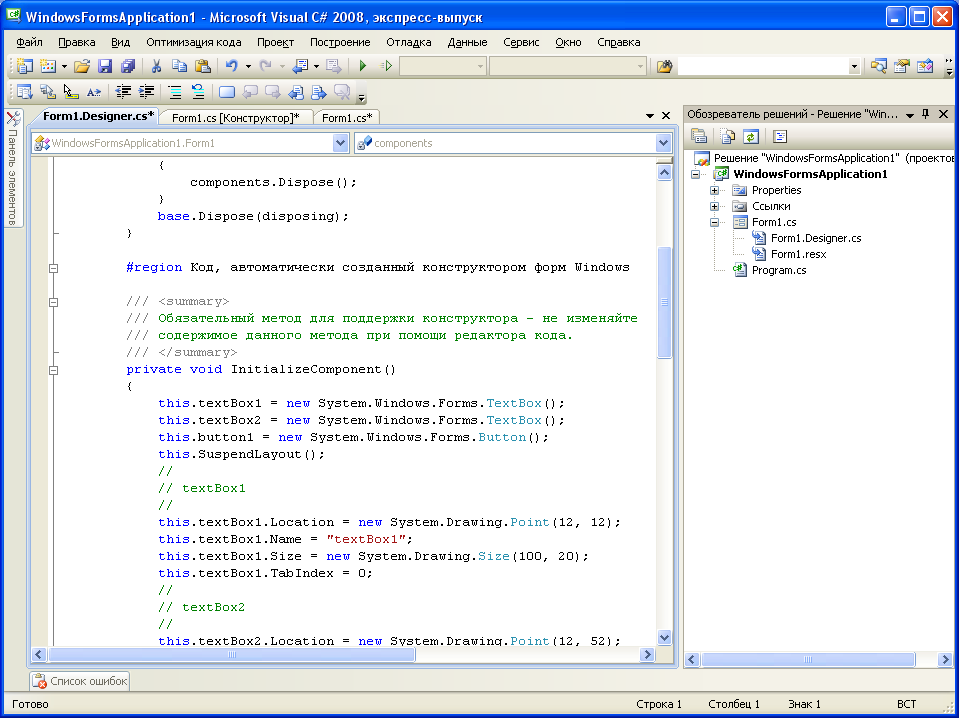Save the current file with floppy icon
This screenshot has width=959, height=718.
[105, 66]
